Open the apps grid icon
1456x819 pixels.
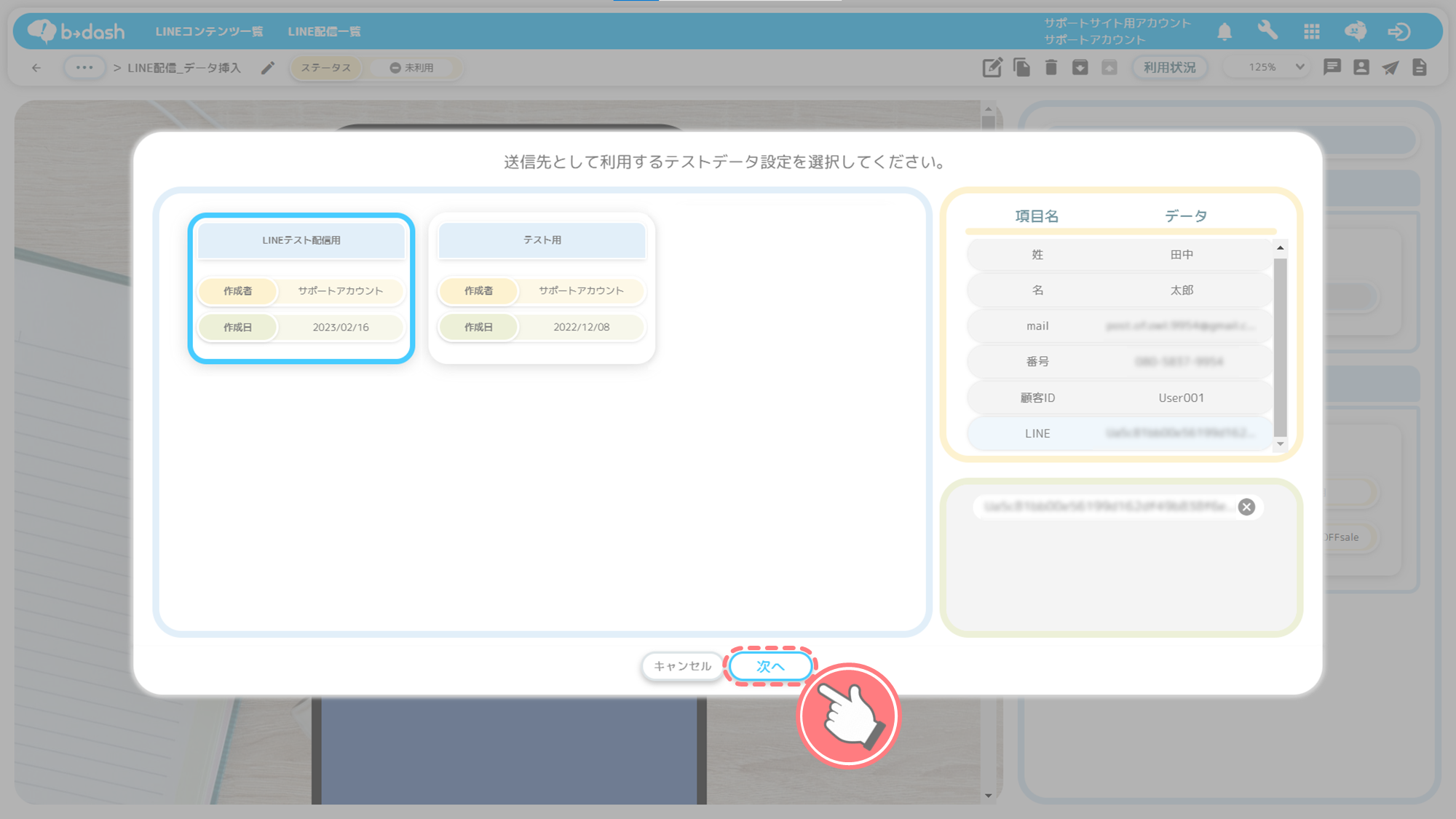point(1312,31)
